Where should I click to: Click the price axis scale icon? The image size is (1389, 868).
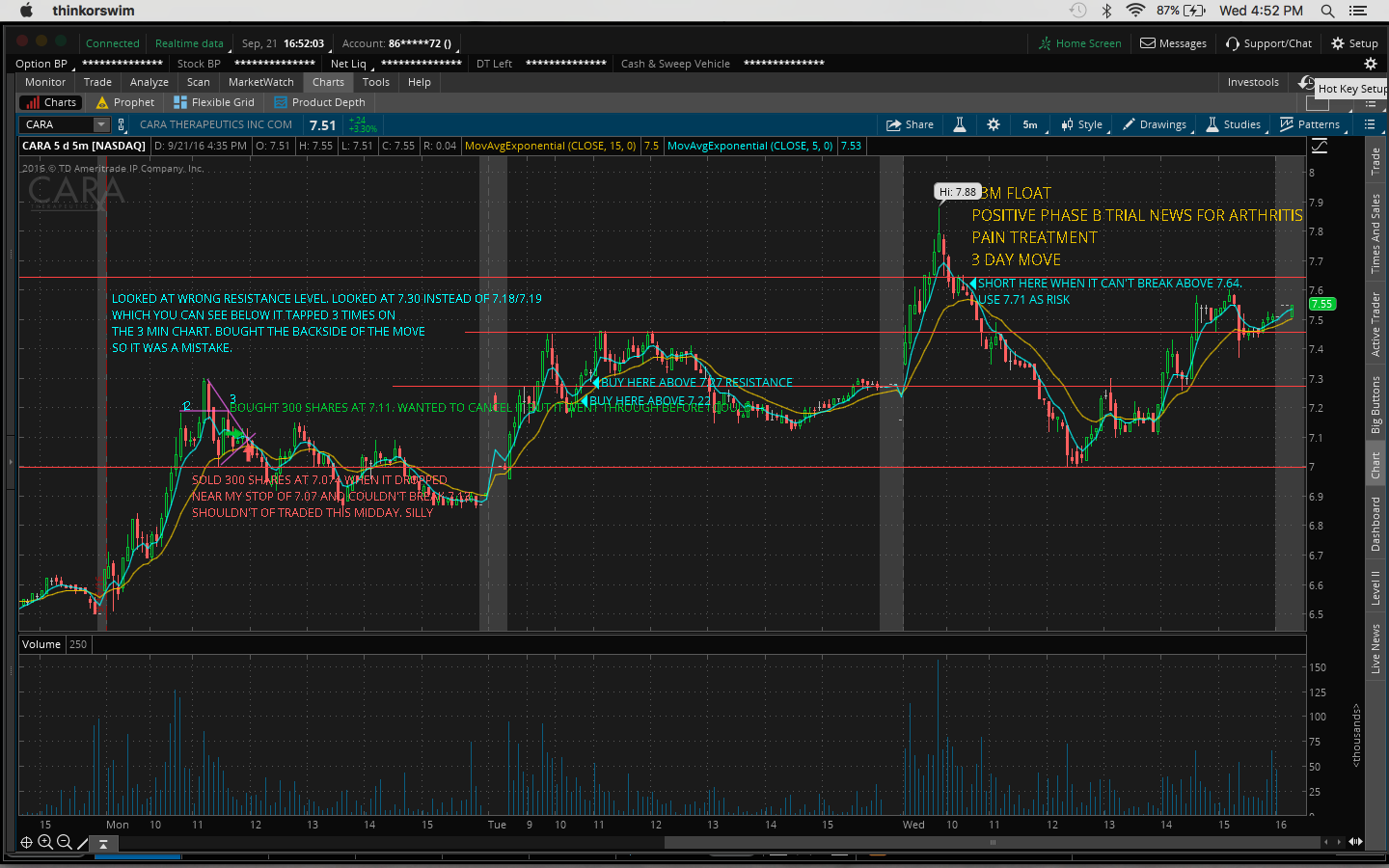pyautogui.click(x=1319, y=146)
